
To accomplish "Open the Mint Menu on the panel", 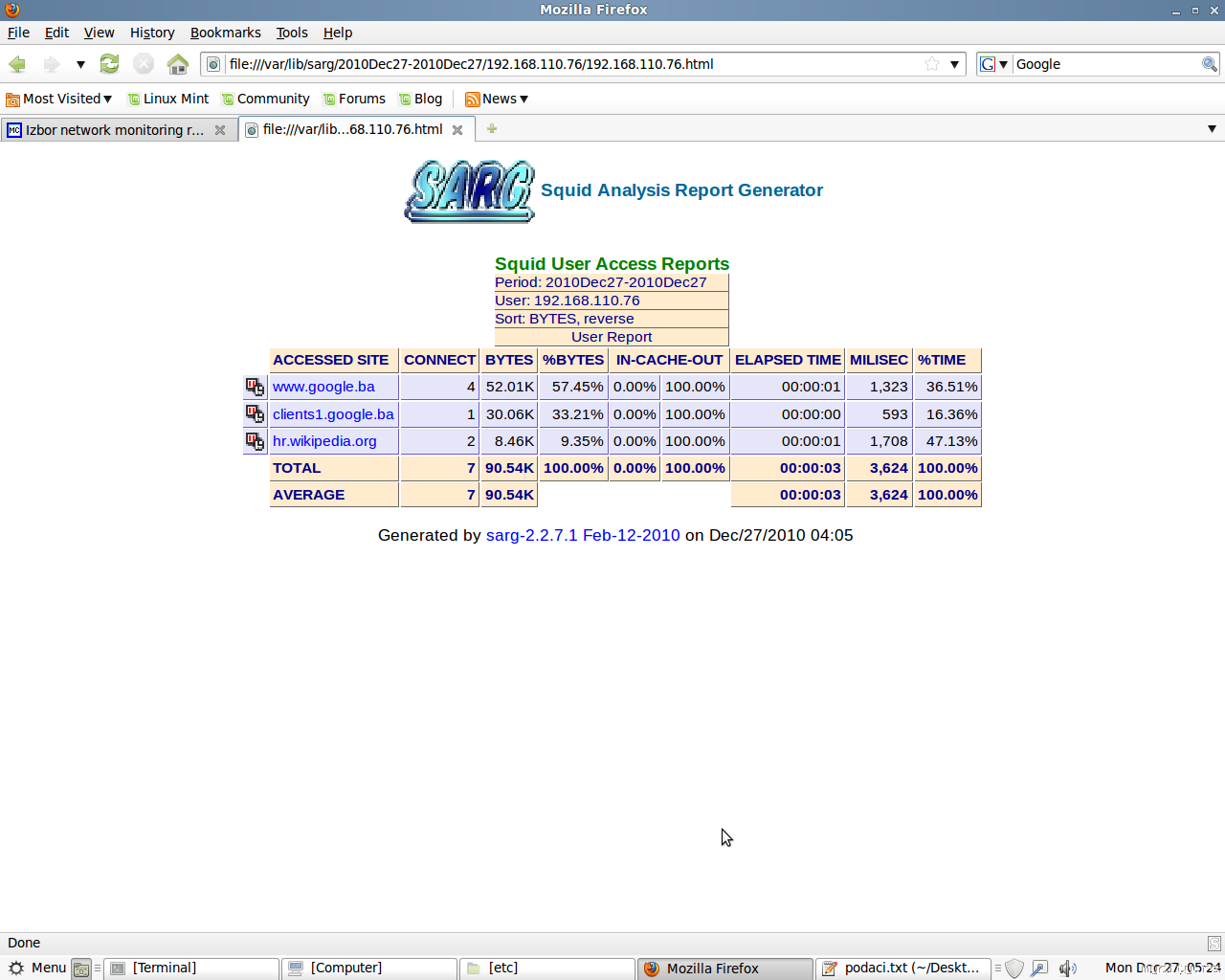I will (36, 968).
